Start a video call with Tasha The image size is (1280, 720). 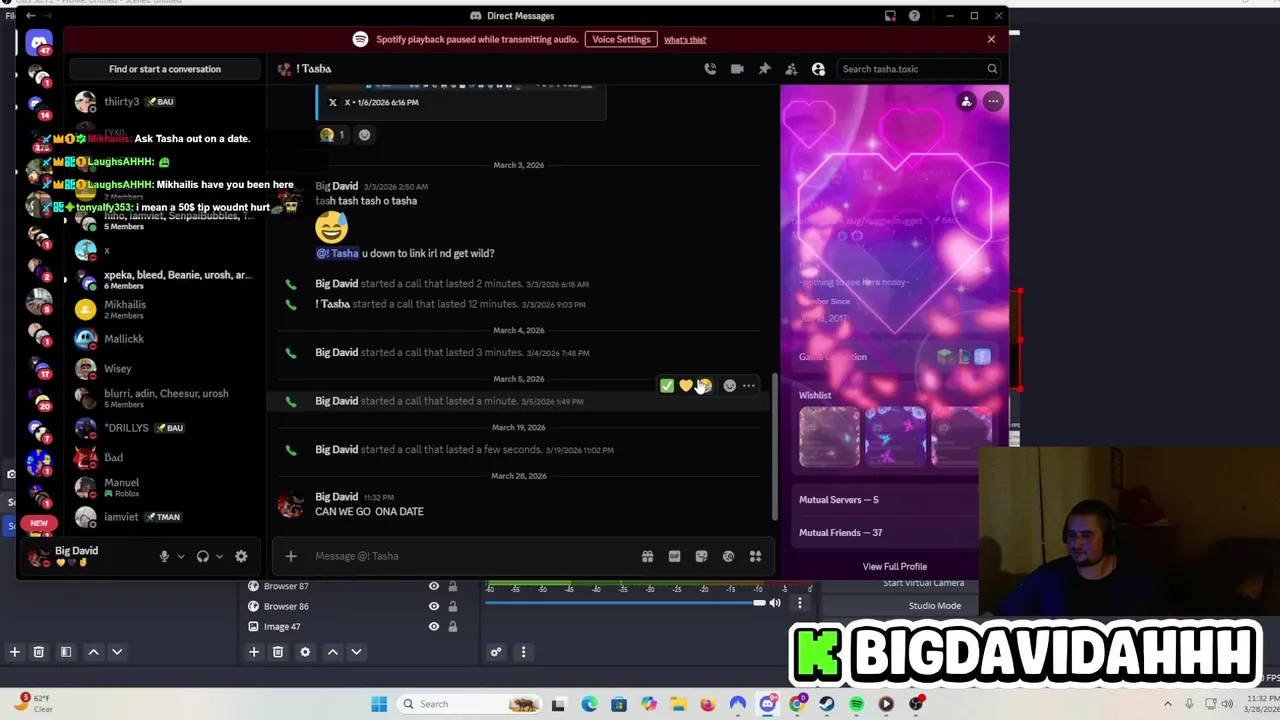click(737, 69)
